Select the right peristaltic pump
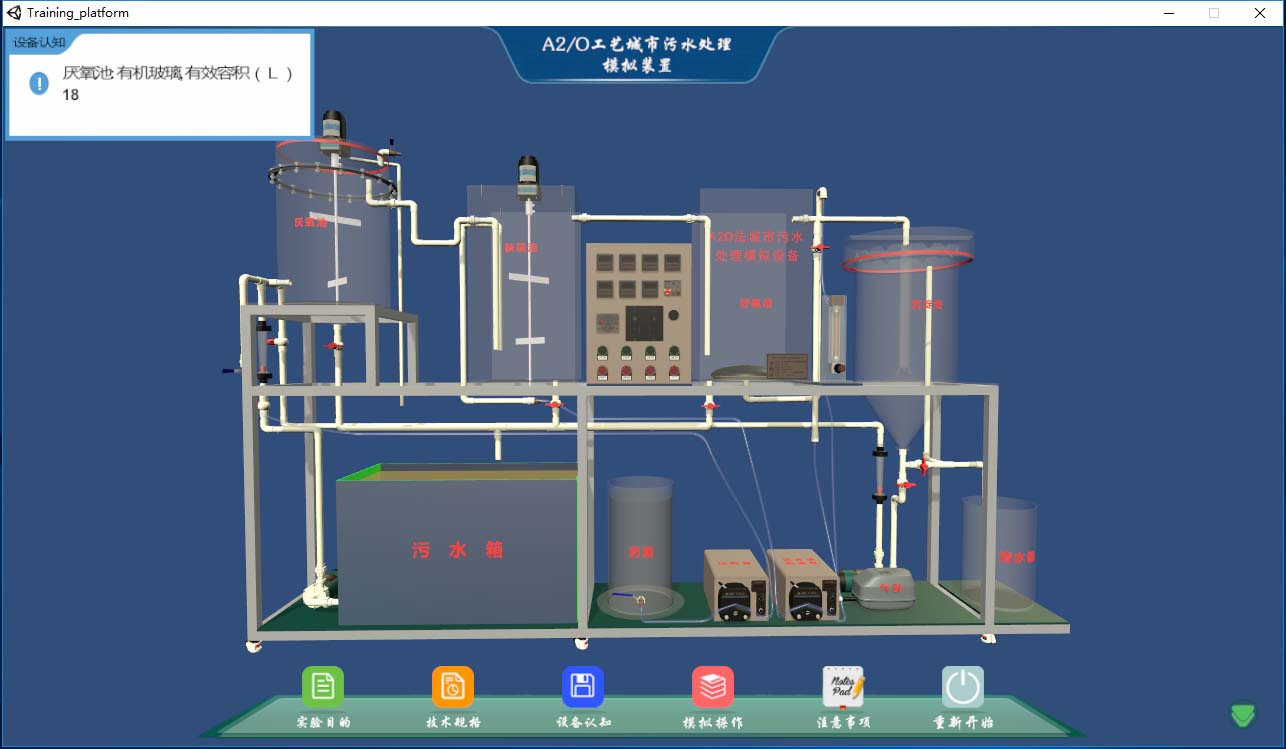The image size is (1286, 749). pos(802,586)
